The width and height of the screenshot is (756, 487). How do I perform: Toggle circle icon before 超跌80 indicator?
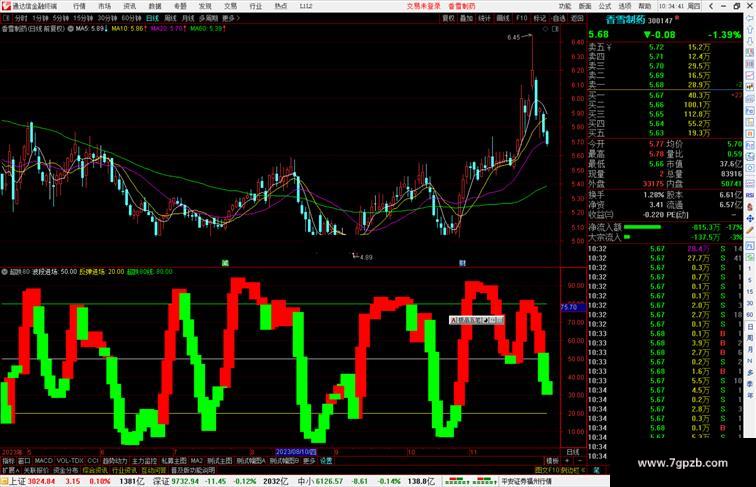[x=4, y=272]
